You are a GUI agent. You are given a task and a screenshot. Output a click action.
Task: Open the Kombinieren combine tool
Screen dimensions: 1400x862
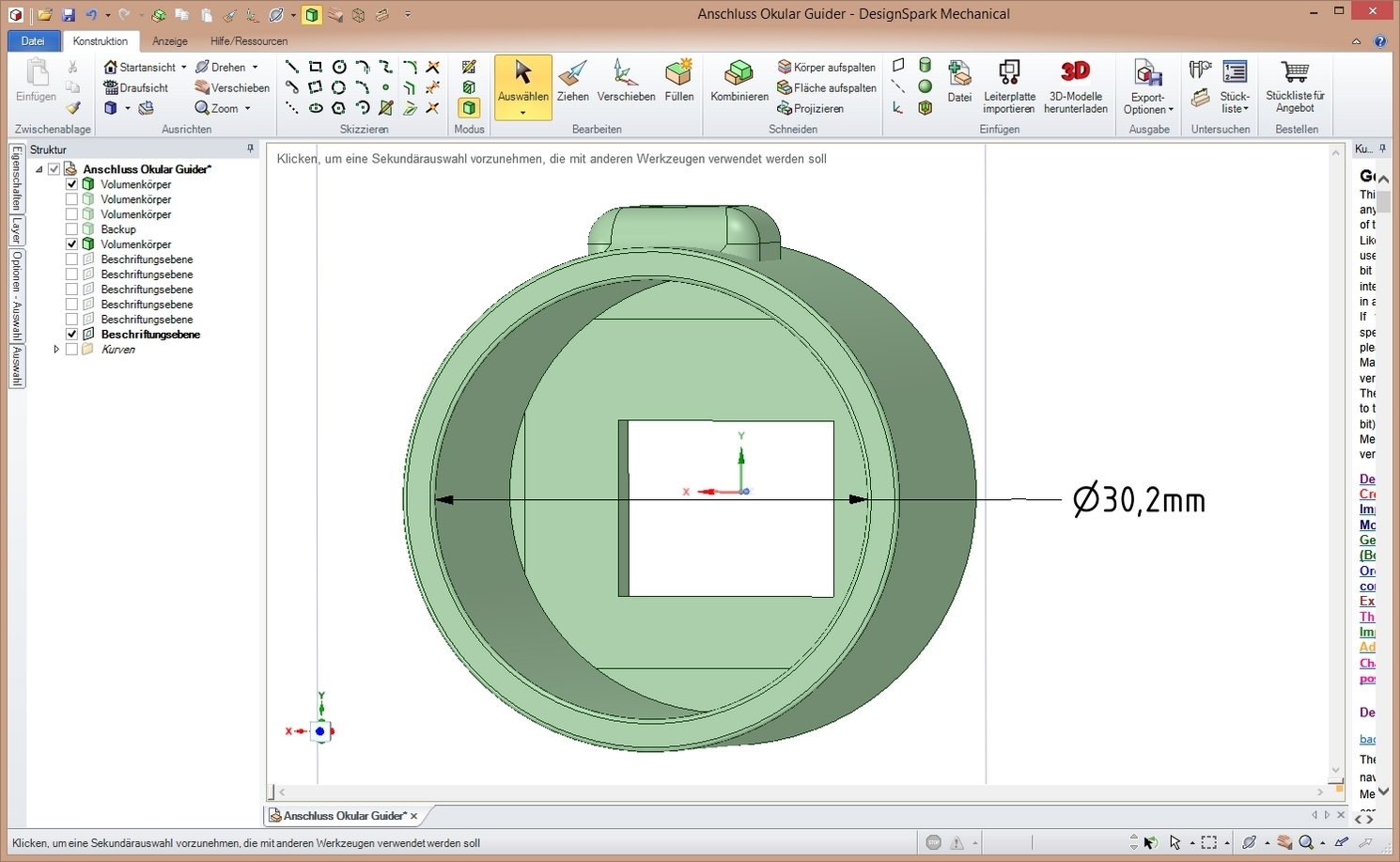pos(739,81)
